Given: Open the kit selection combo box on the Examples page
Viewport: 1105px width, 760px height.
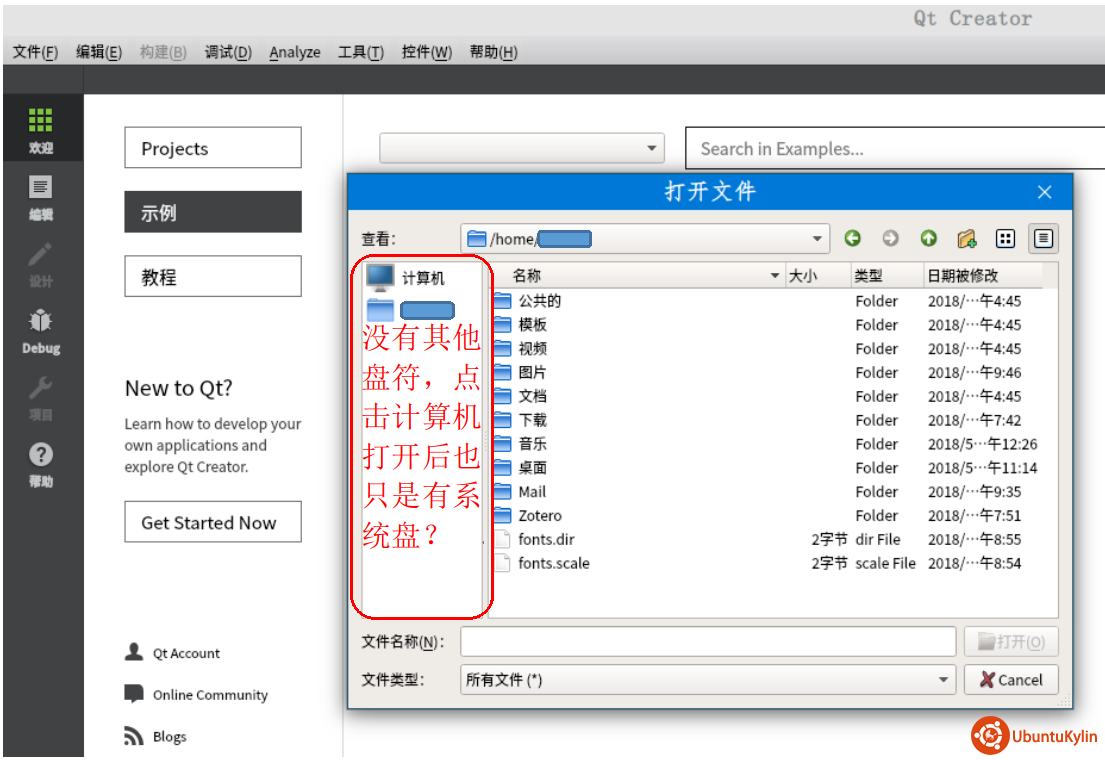Looking at the screenshot, I should (x=522, y=148).
